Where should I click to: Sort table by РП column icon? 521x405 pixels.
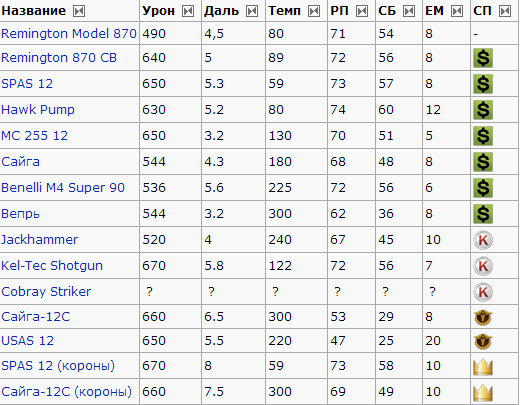click(362, 11)
